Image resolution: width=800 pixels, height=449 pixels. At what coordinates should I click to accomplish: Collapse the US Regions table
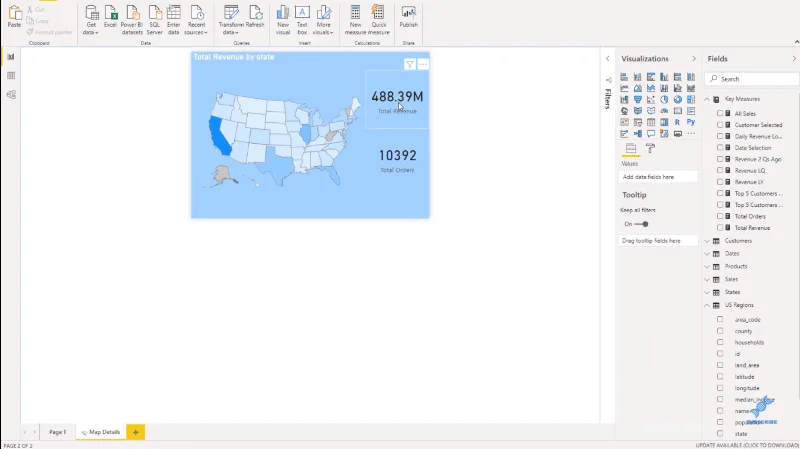click(x=707, y=305)
